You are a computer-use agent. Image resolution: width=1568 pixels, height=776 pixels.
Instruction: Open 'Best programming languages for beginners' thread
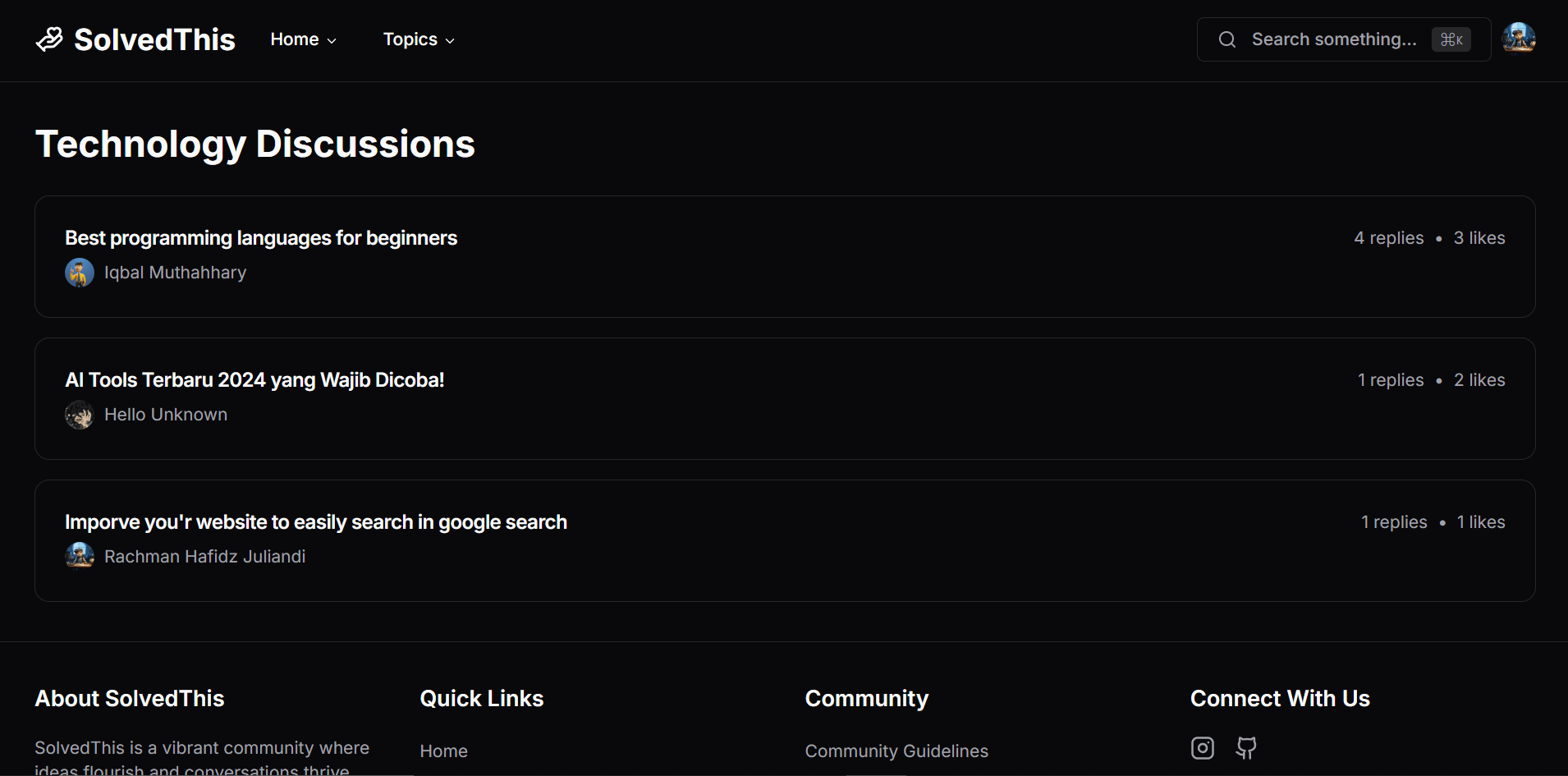pos(260,238)
